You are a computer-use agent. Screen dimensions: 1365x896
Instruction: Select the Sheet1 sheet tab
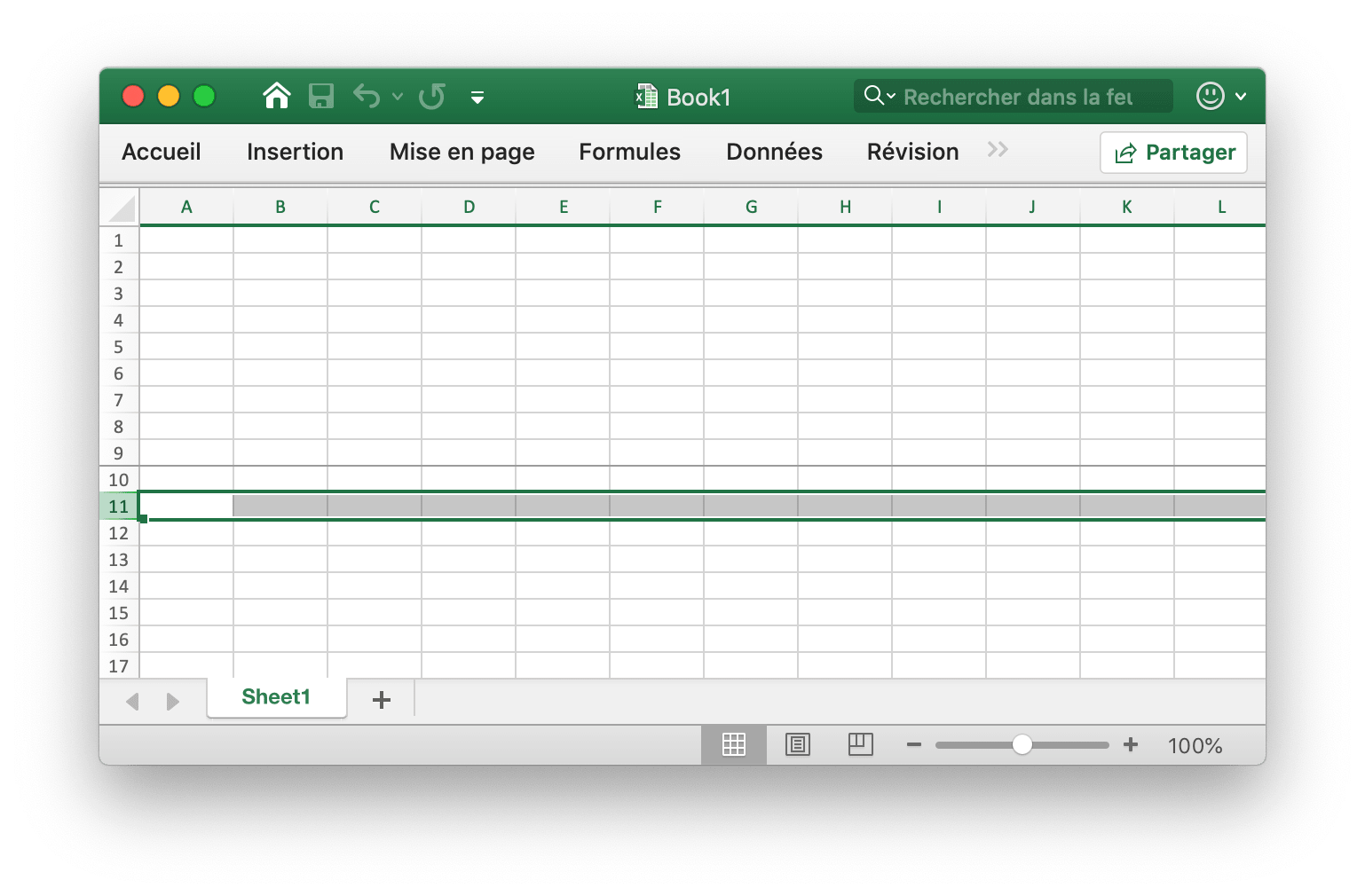tap(276, 697)
